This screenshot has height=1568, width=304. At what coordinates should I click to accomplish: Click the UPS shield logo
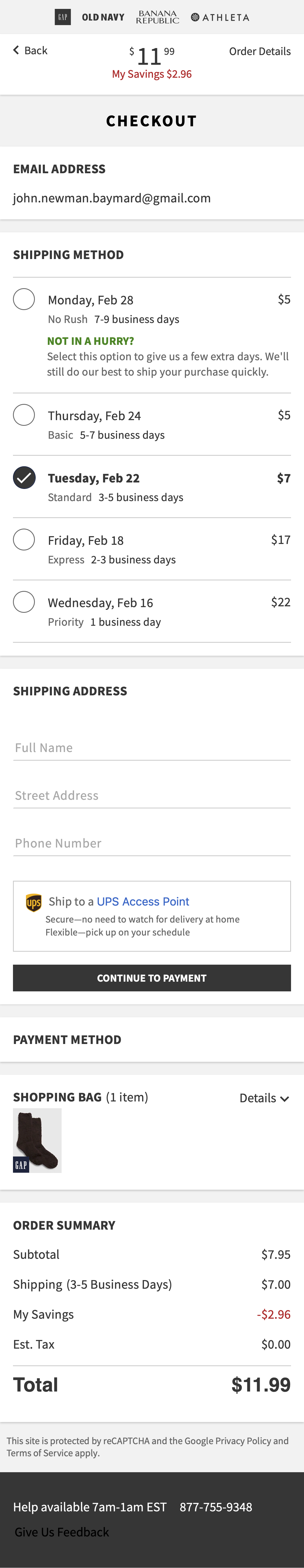coord(34,902)
